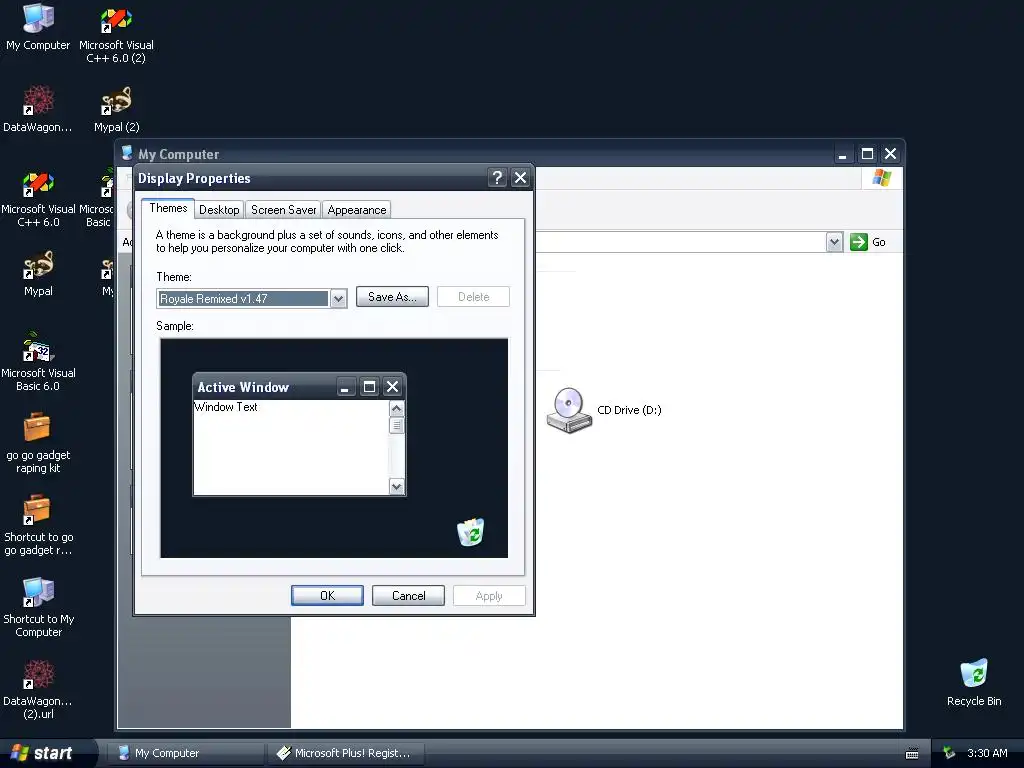The image size is (1024, 768).
Task: Click Microsoft Plus! Registration taskbar button
Action: coord(346,753)
